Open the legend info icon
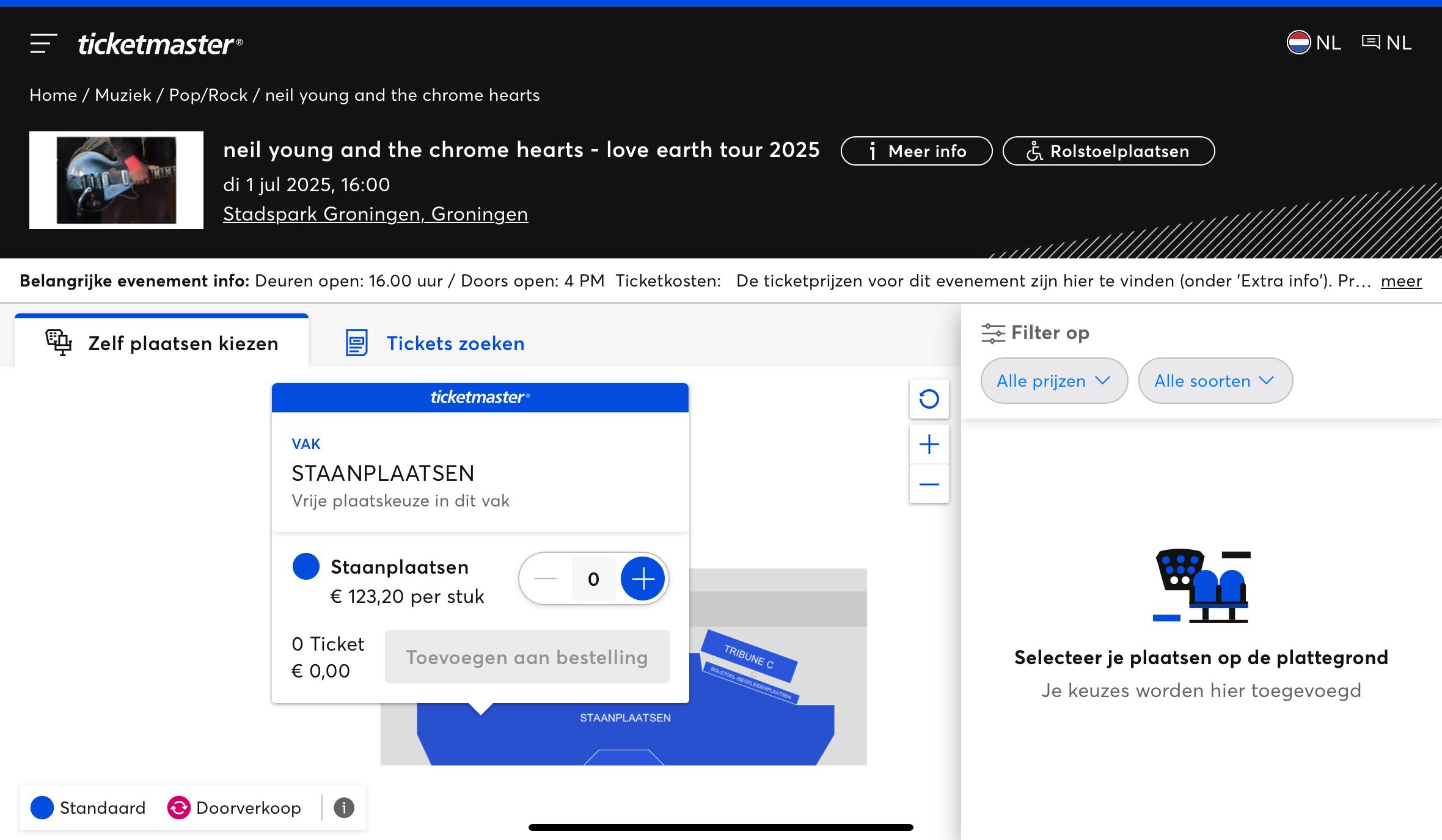Viewport: 1442px width, 840px height. [343, 808]
